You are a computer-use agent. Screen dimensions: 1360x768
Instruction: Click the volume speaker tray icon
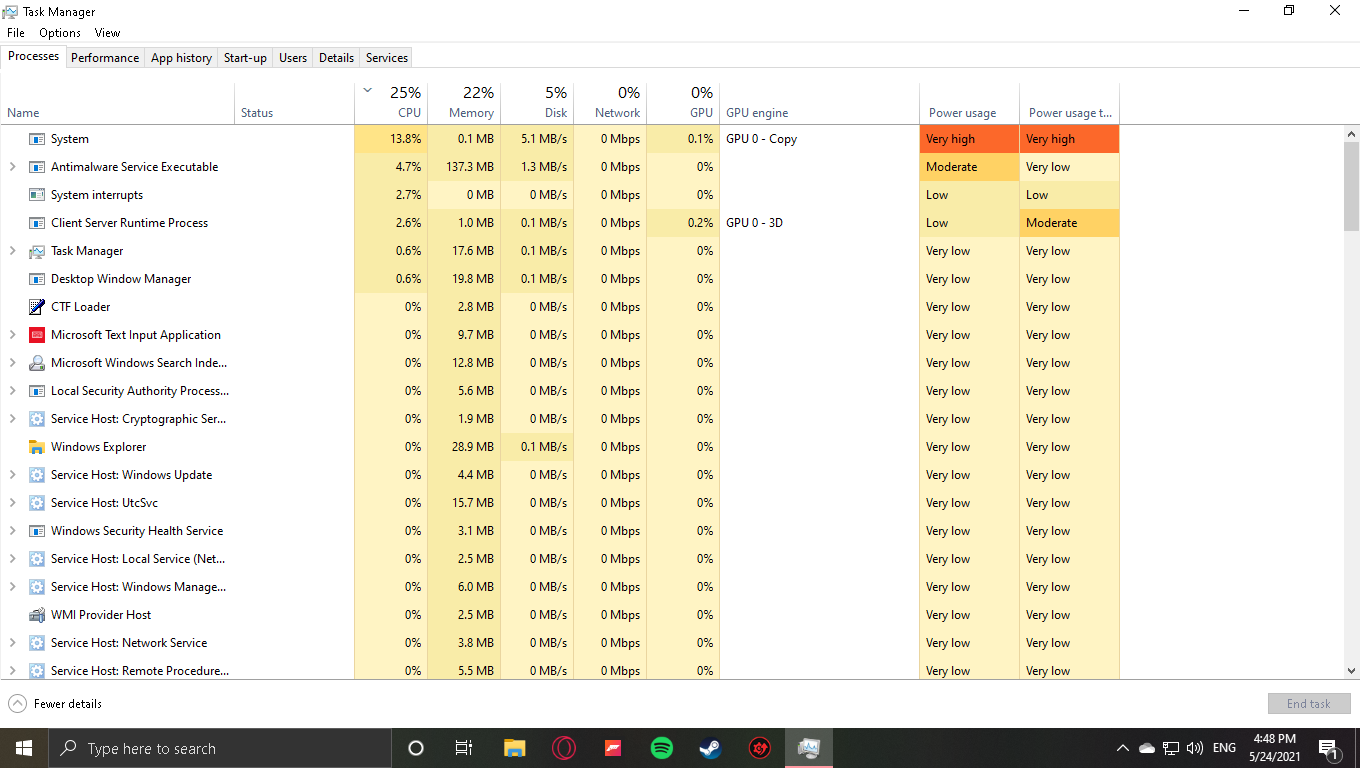coord(1195,748)
